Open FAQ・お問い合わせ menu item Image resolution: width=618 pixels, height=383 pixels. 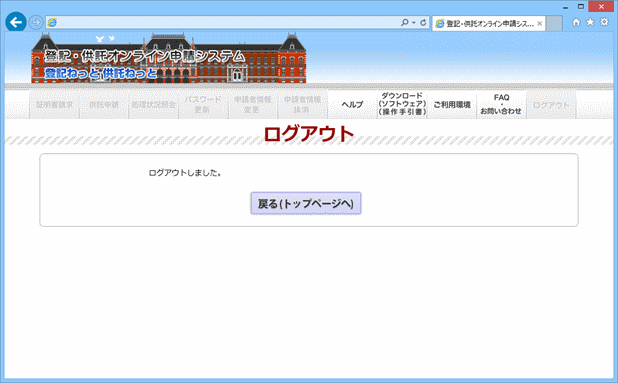click(501, 105)
